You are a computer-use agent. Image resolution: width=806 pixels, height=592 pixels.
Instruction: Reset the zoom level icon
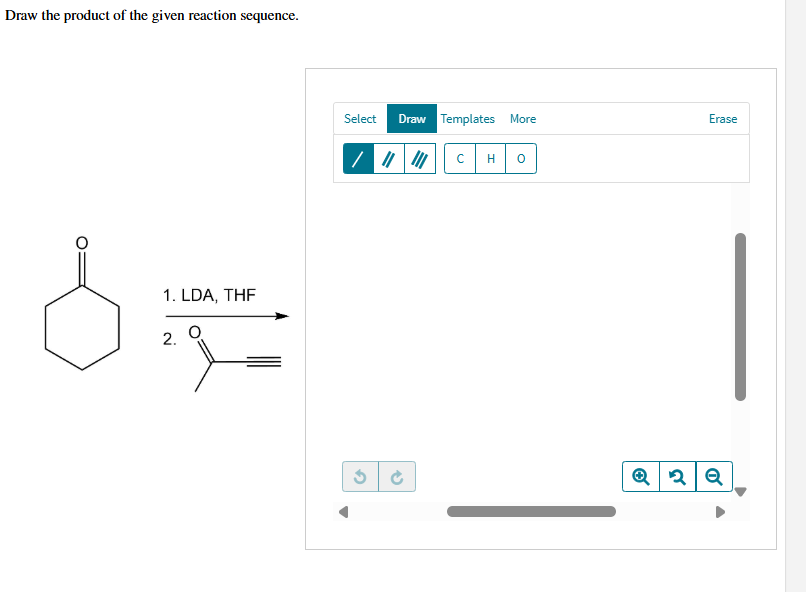point(677,476)
